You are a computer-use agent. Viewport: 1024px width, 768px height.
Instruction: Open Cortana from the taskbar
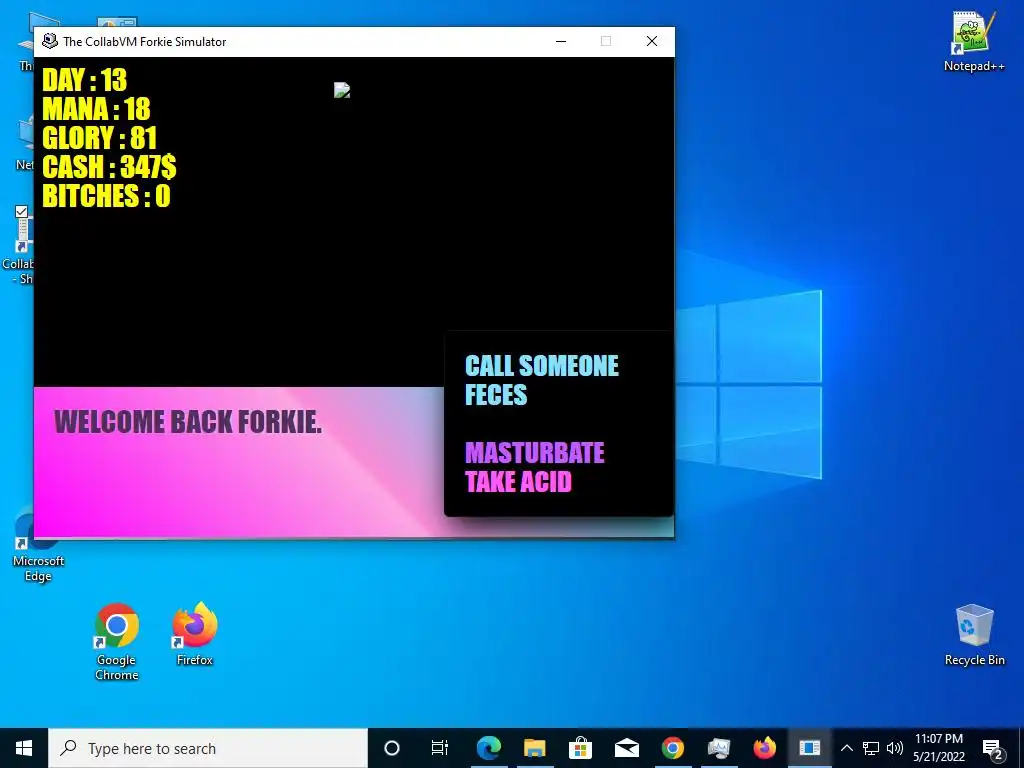click(392, 748)
